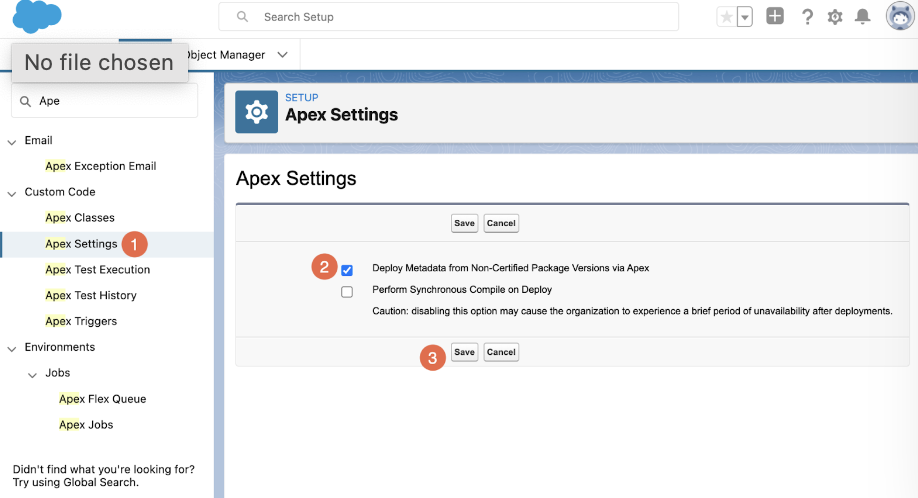Screen dimensions: 918x498
Task: Open Apex Test History
Action: click(x=91, y=296)
